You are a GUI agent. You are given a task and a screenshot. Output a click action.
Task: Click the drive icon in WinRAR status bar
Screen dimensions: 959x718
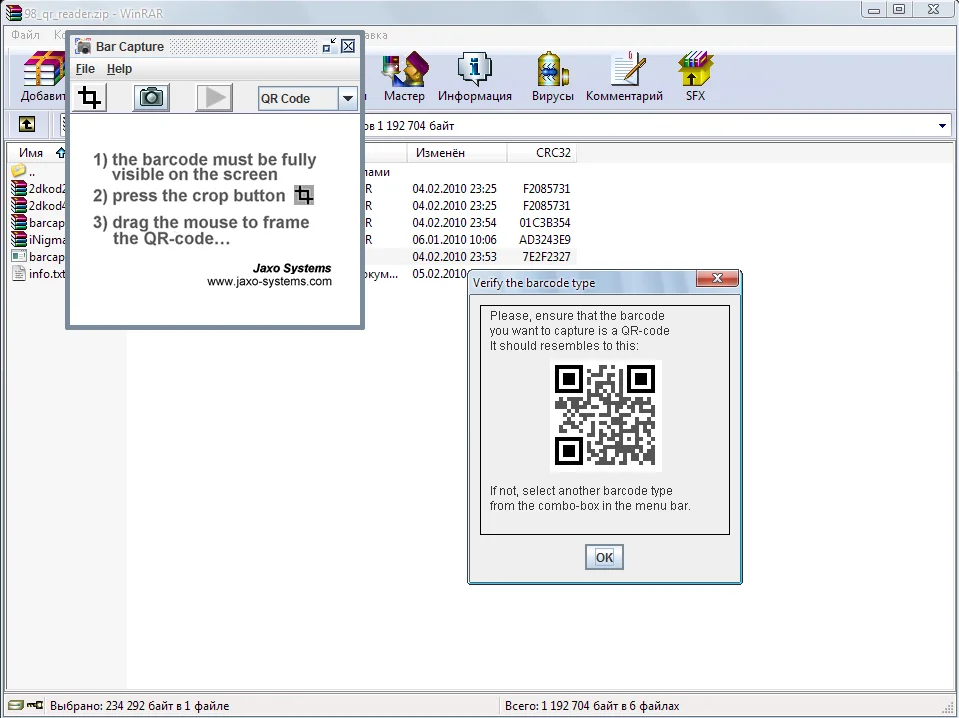click(15, 706)
